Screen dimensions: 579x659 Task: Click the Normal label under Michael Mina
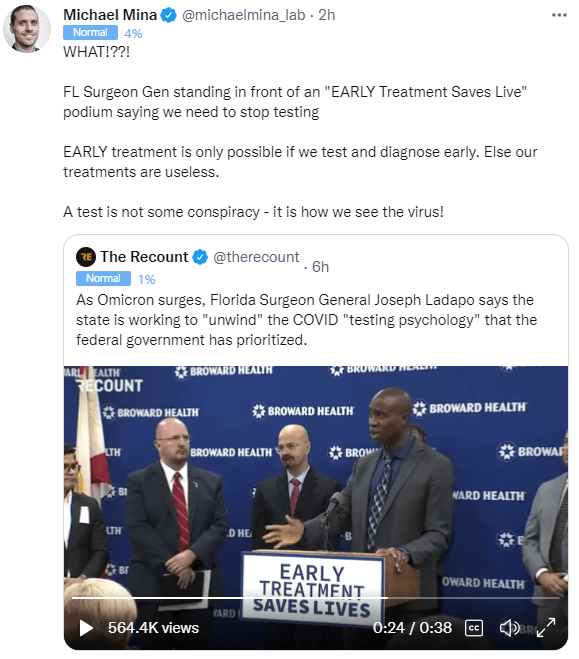pyautogui.click(x=90, y=32)
